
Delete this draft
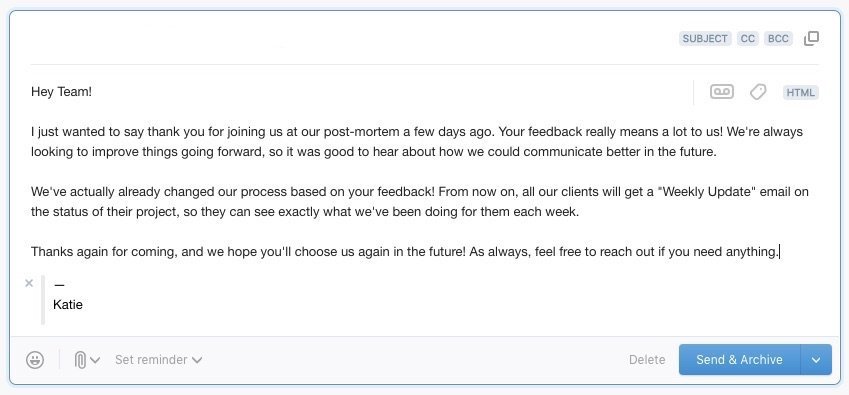point(647,360)
